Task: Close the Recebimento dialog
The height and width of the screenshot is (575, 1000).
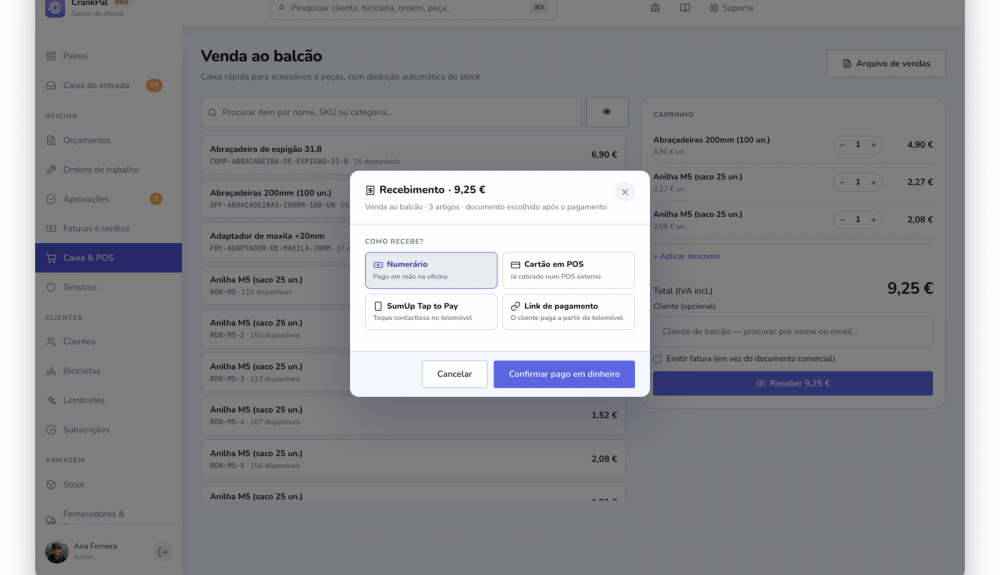Action: tap(624, 192)
